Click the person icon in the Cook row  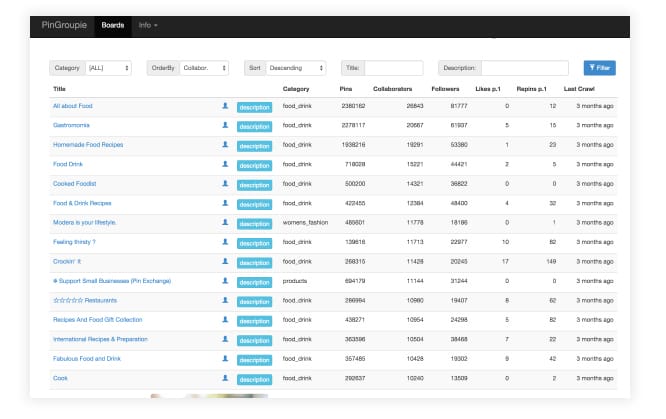pos(225,378)
